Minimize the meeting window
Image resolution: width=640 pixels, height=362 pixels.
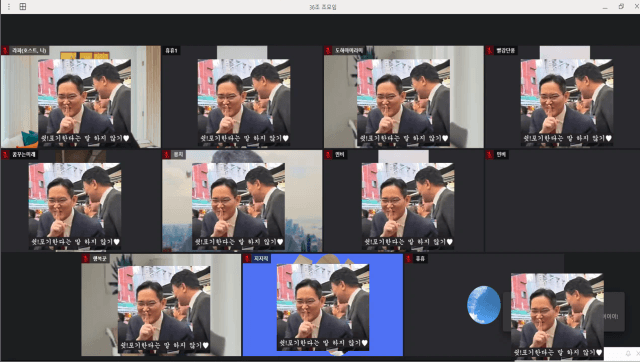coord(605,7)
